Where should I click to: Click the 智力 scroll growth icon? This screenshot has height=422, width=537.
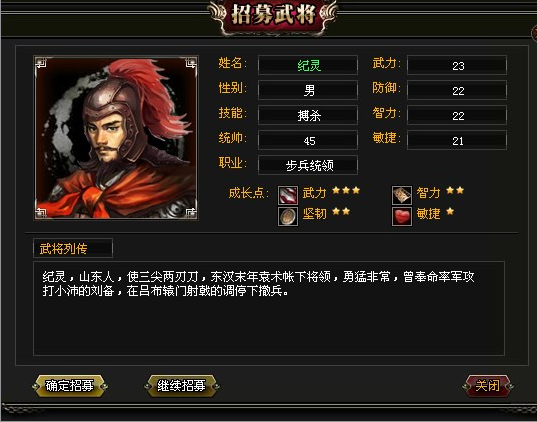click(402, 195)
